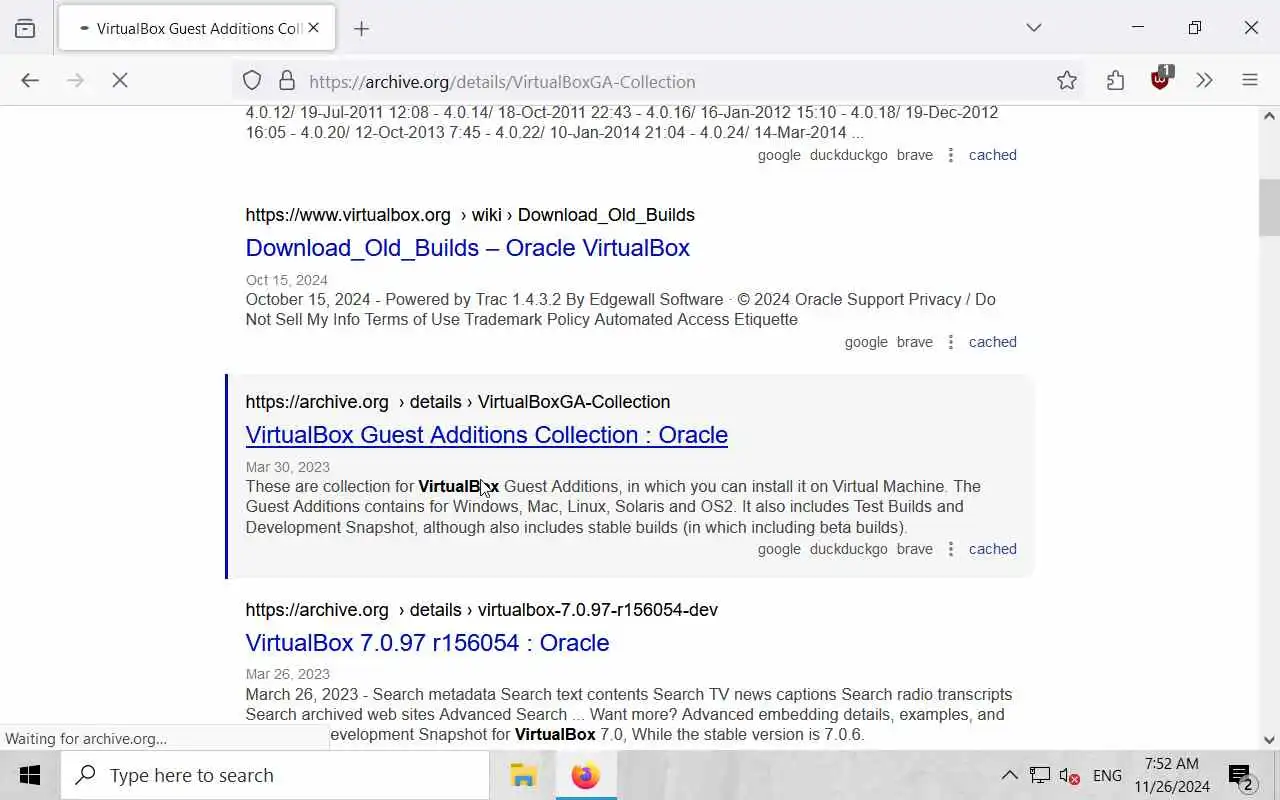Go back to previous page
Viewport: 1280px width, 800px height.
(x=30, y=81)
